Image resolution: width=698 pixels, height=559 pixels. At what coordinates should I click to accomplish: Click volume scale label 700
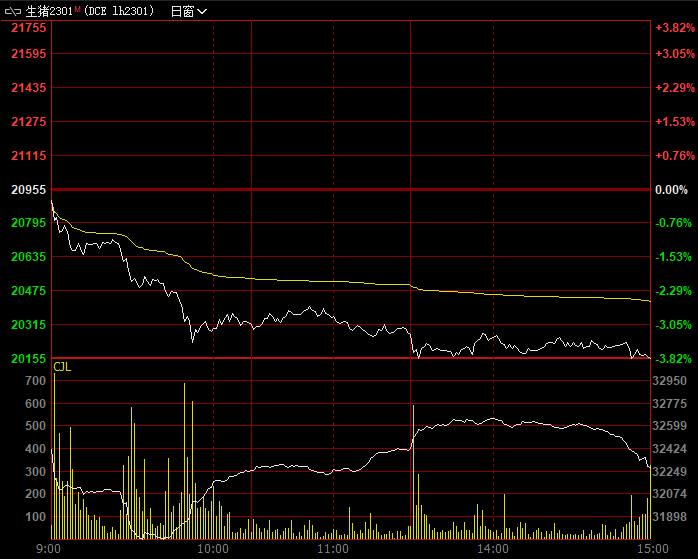pyautogui.click(x=36, y=381)
